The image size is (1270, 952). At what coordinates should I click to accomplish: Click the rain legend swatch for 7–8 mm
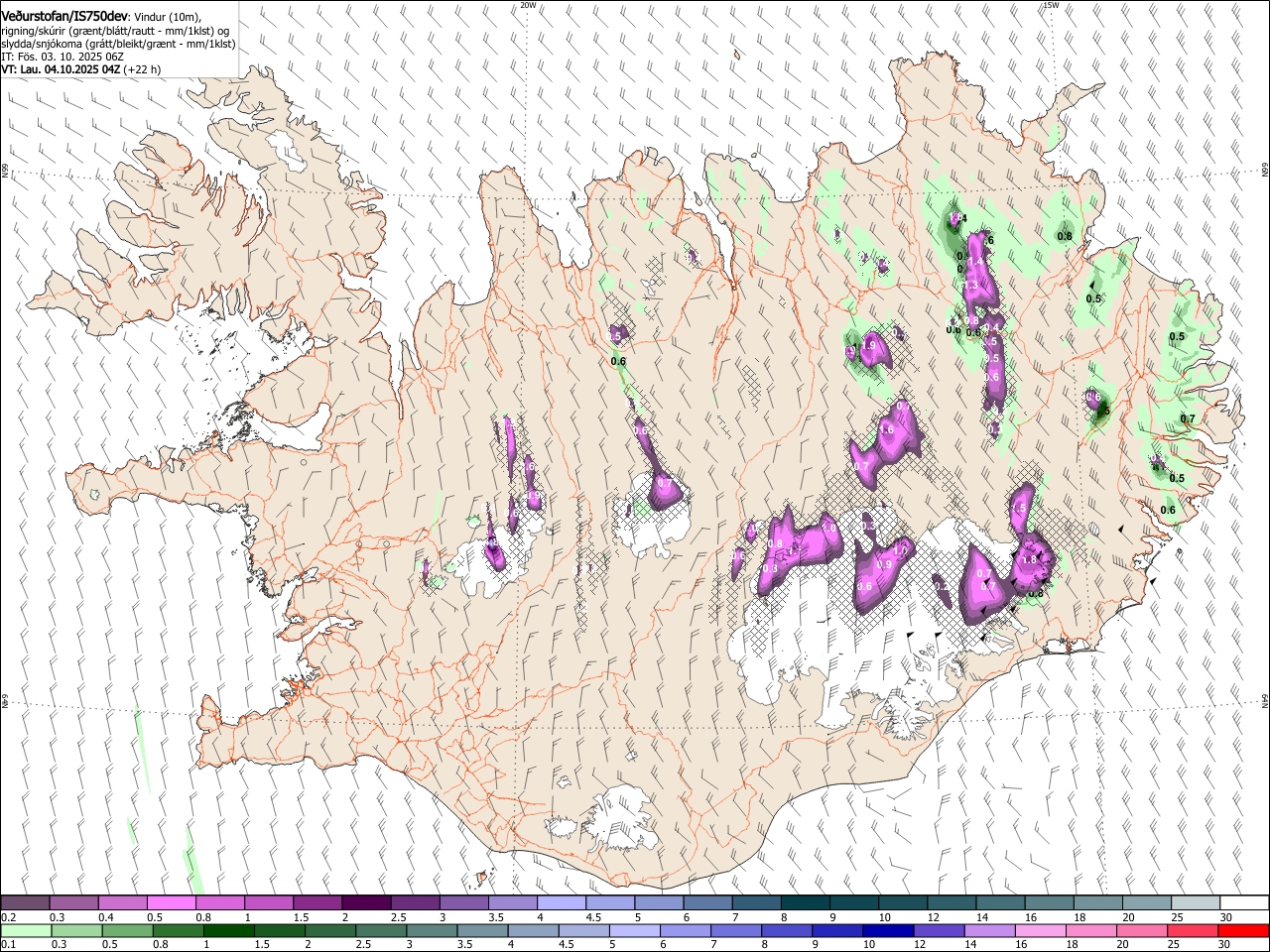pos(735,930)
